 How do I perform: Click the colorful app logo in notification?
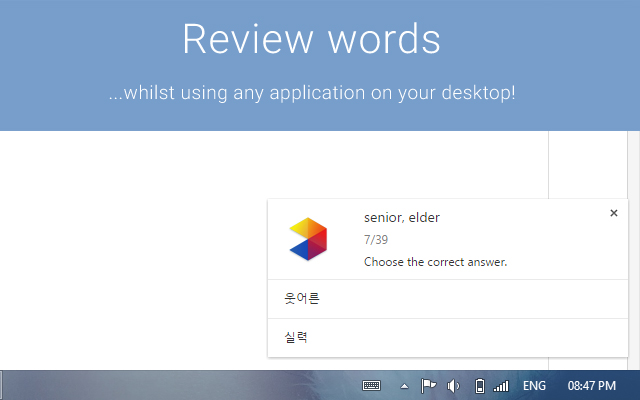coord(309,239)
